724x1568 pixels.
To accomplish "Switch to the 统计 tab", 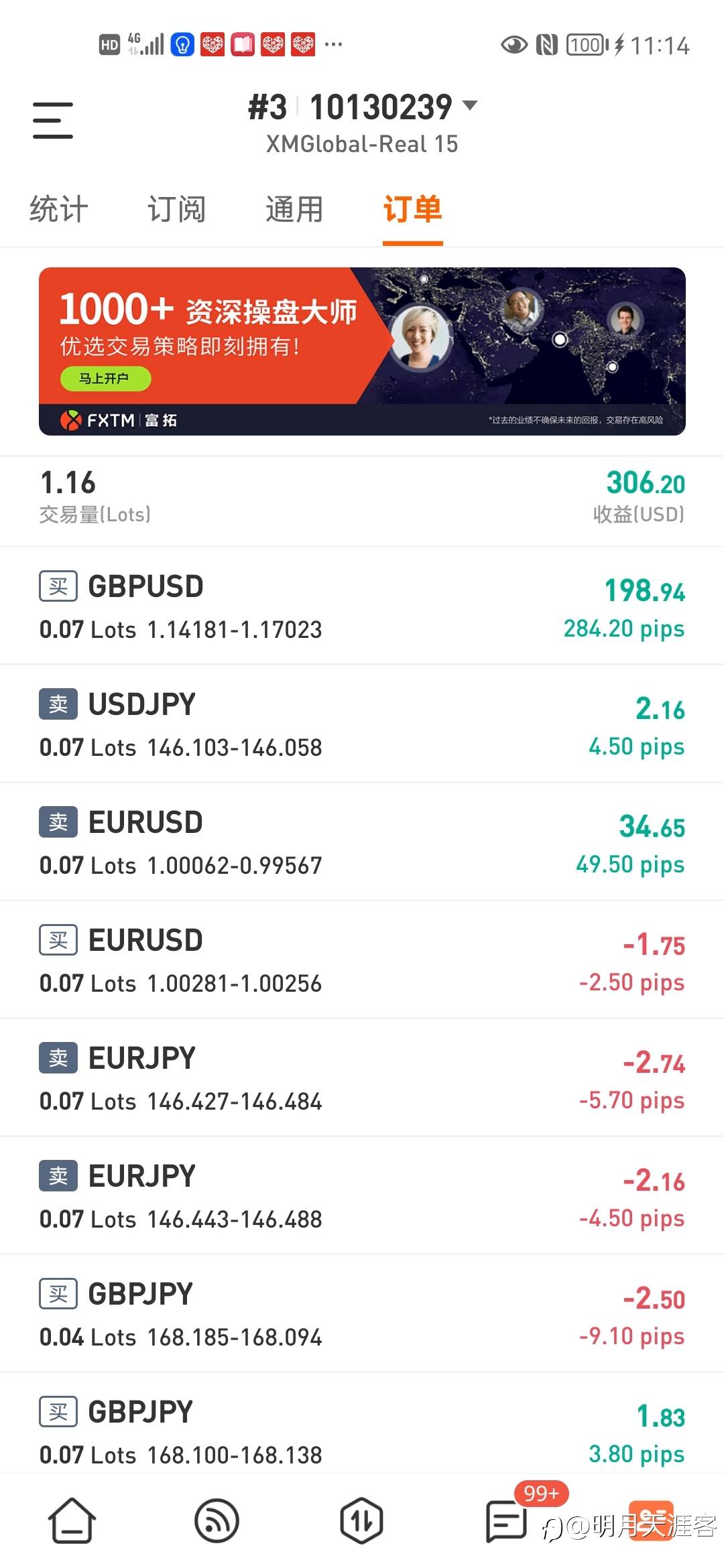I will tap(59, 209).
